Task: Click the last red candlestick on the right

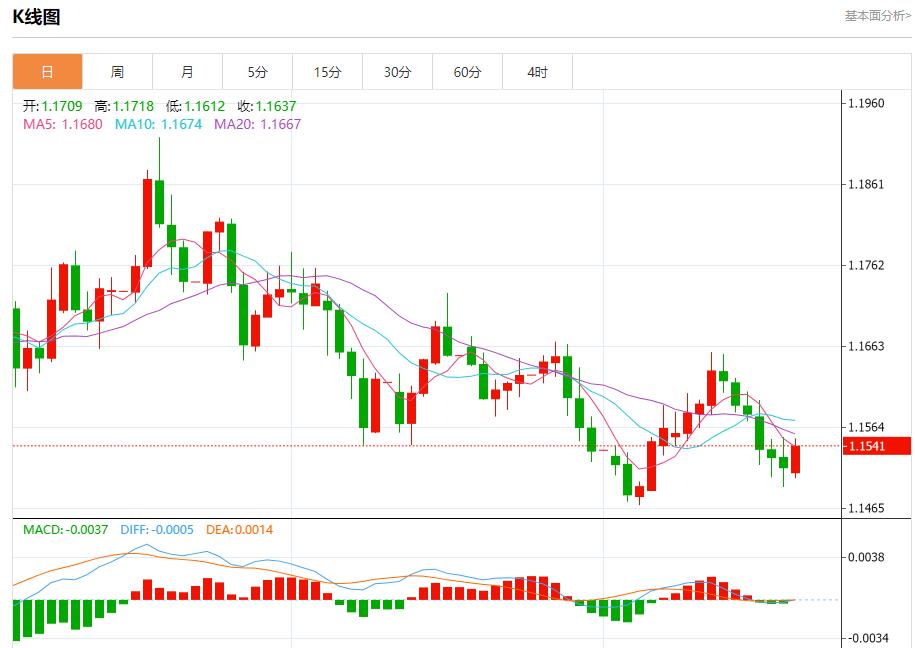Action: coord(796,460)
